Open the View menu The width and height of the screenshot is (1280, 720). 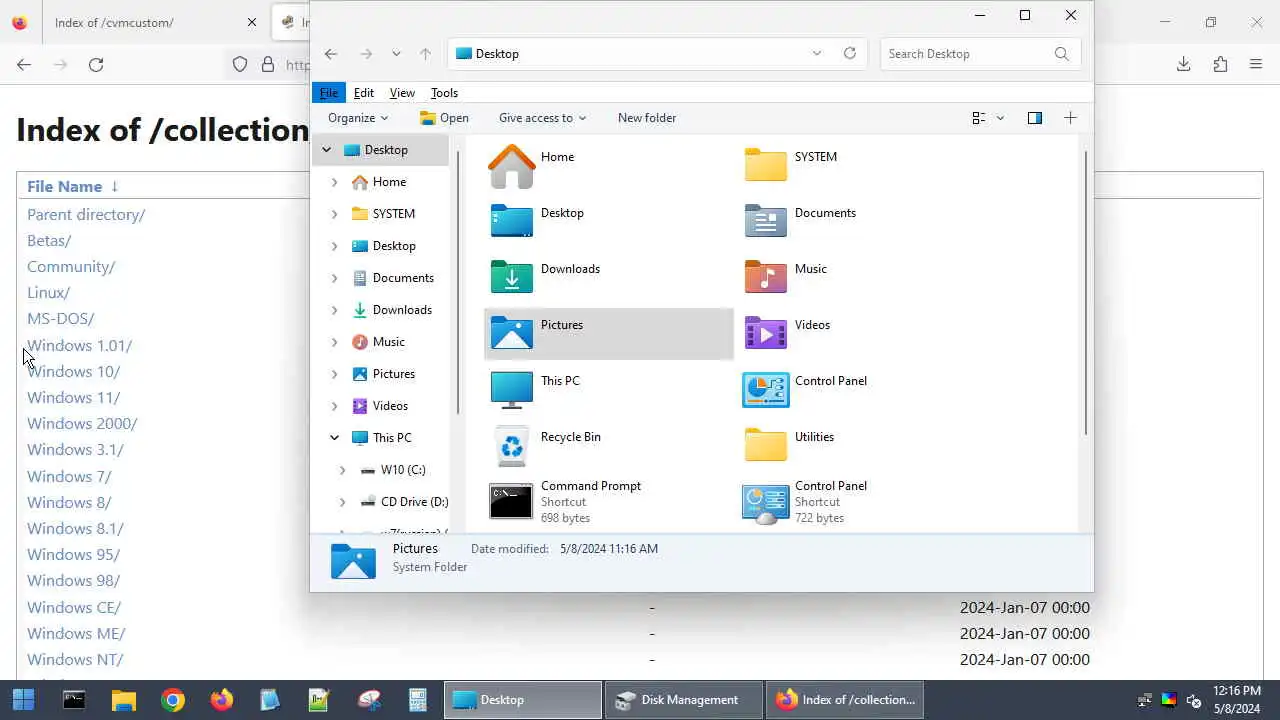402,93
